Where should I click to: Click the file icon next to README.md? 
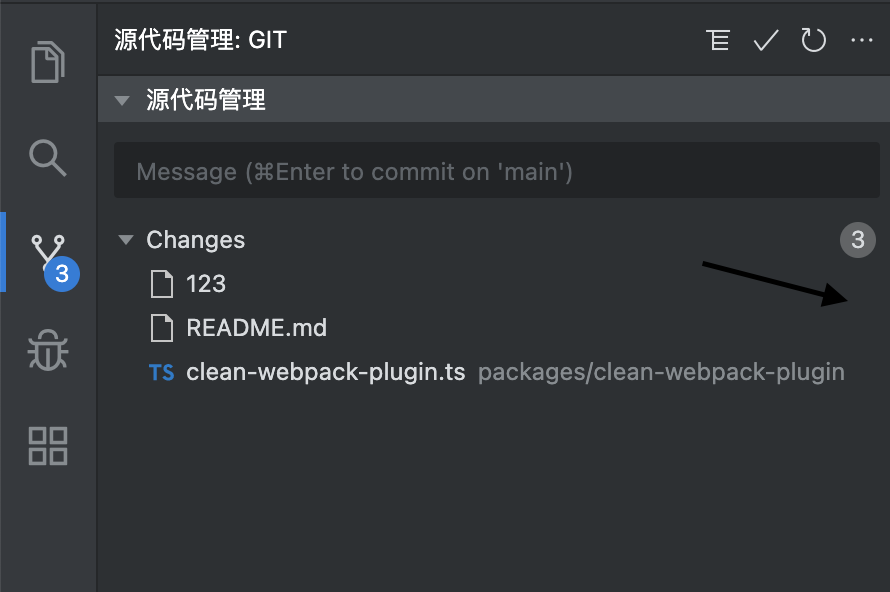163,328
